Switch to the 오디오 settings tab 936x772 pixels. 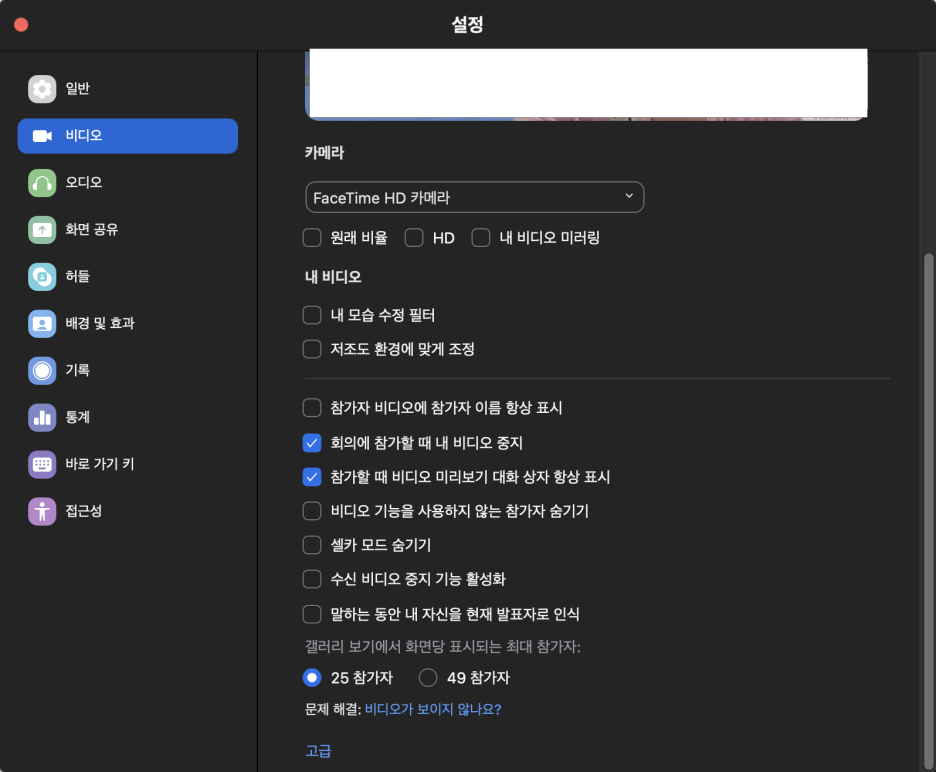(84, 182)
